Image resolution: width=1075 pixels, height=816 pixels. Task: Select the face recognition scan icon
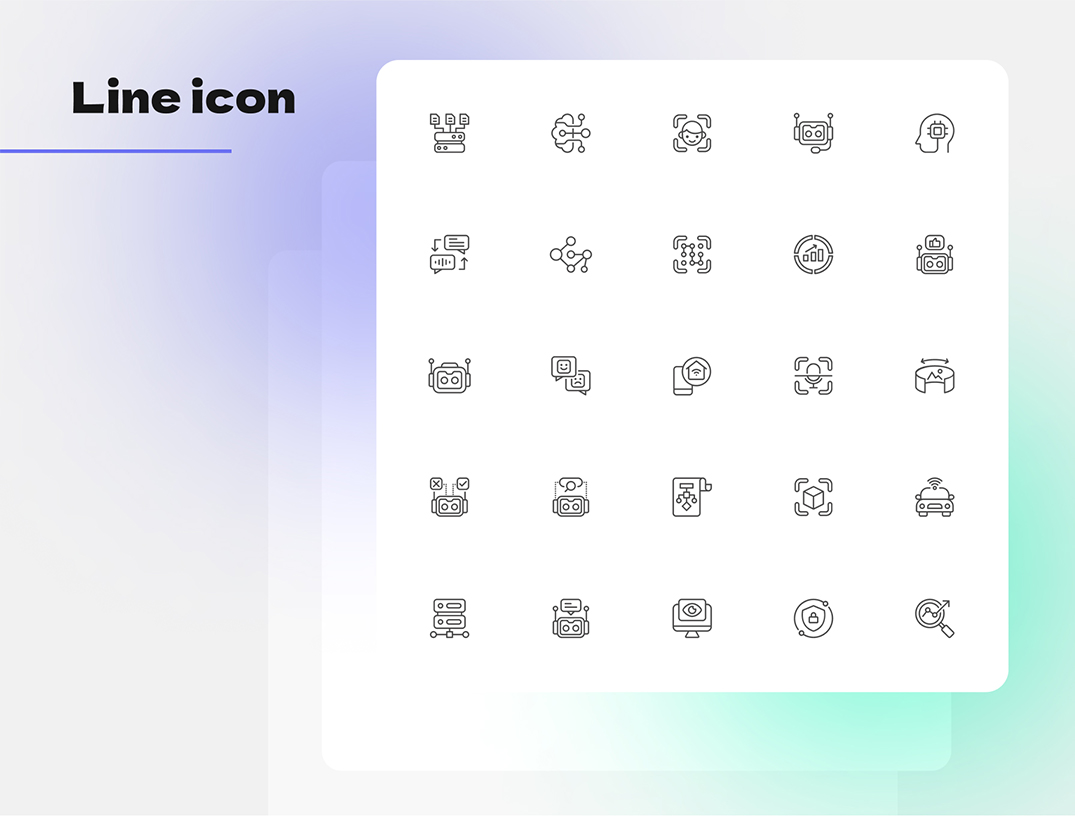692,133
